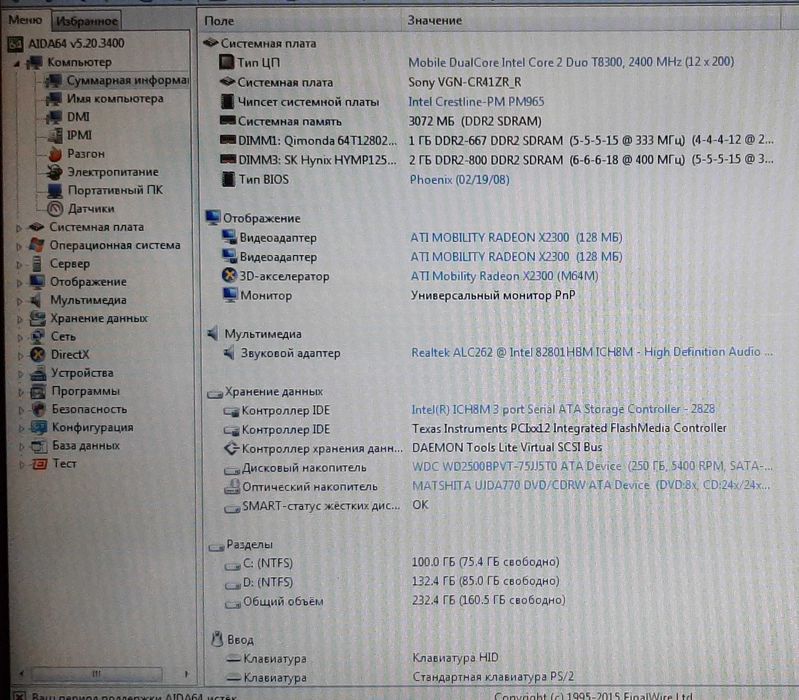Open the Realtek ALC262 audio link
This screenshot has width=799, height=700.
click(592, 352)
